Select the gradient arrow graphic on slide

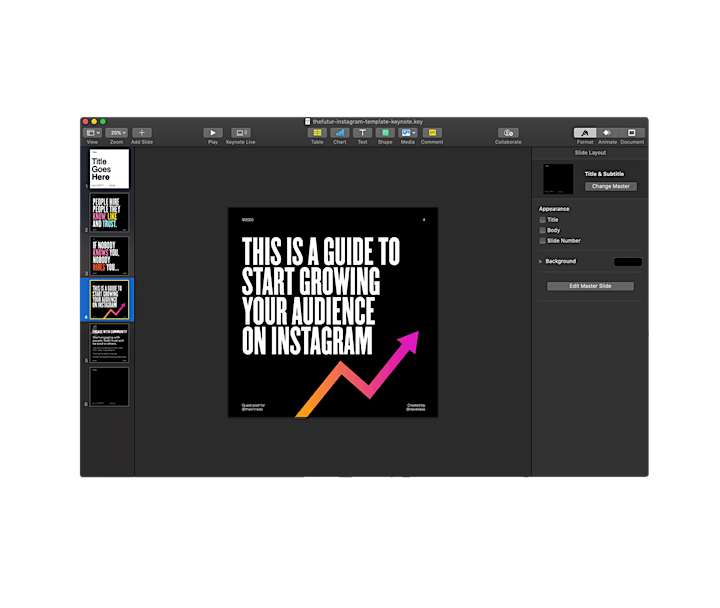357,374
